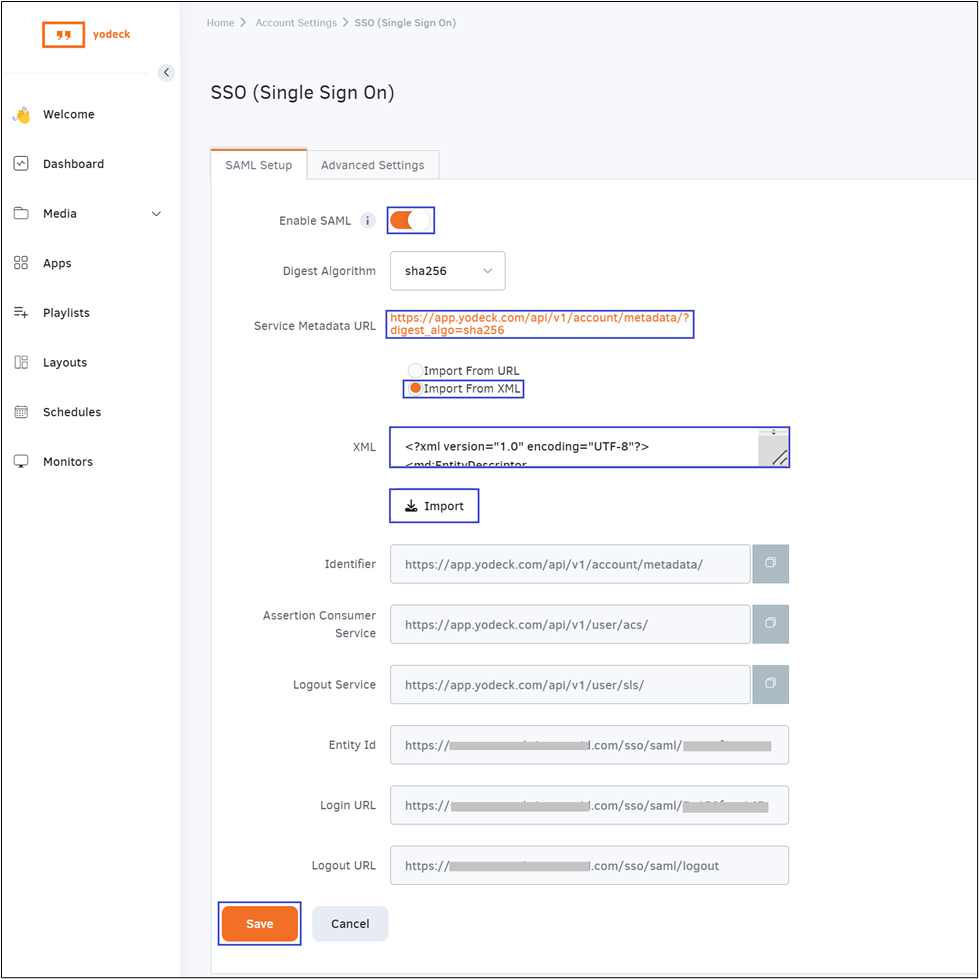Copy the Assertion Consumer Service URL
This screenshot has height=979, width=979.
point(770,624)
